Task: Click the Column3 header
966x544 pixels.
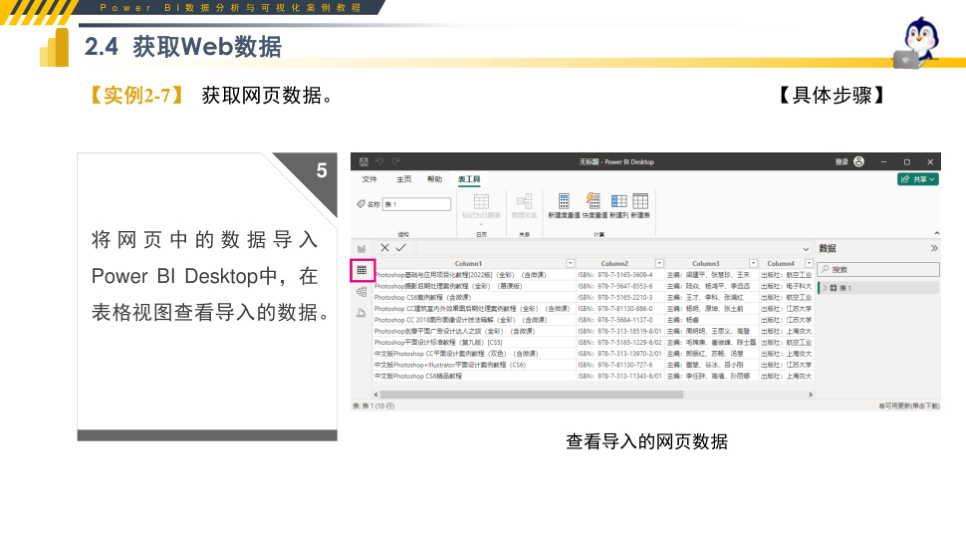Action: tap(705, 264)
